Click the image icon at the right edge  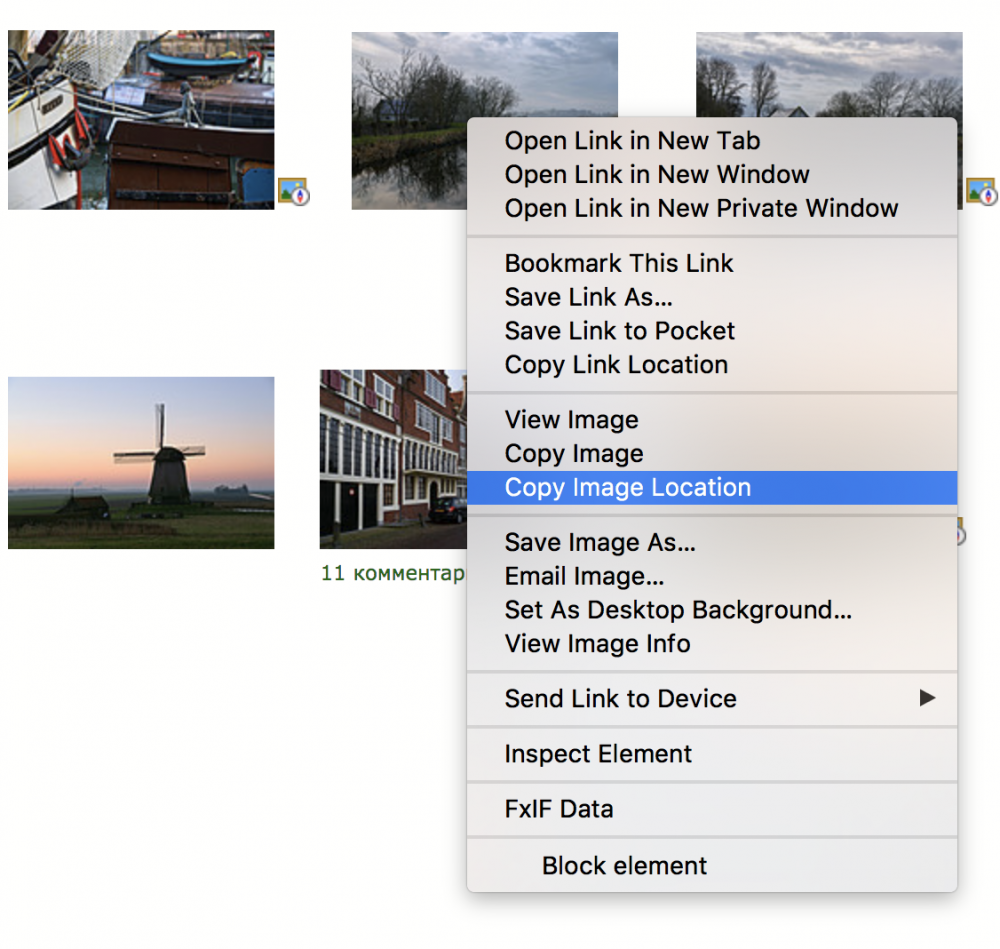[x=982, y=191]
